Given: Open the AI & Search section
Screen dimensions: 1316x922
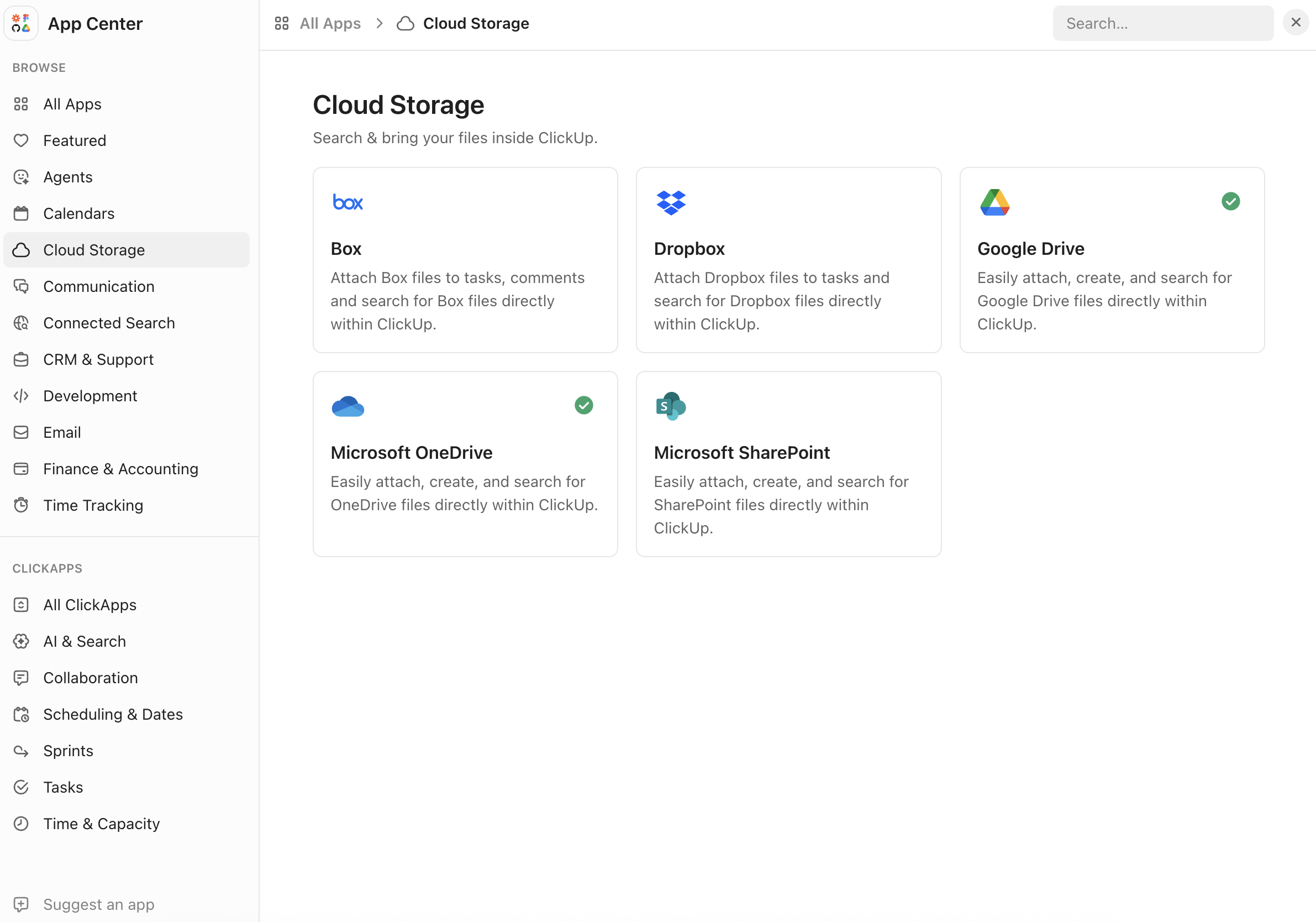Looking at the screenshot, I should point(85,641).
